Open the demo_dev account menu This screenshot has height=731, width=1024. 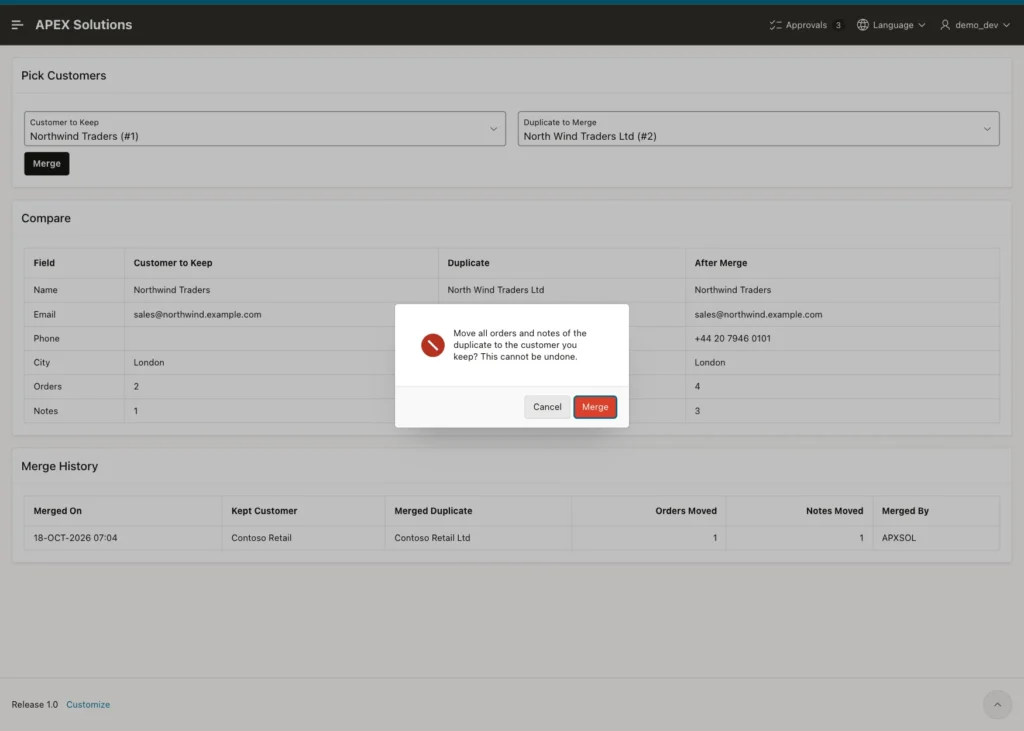pos(975,25)
